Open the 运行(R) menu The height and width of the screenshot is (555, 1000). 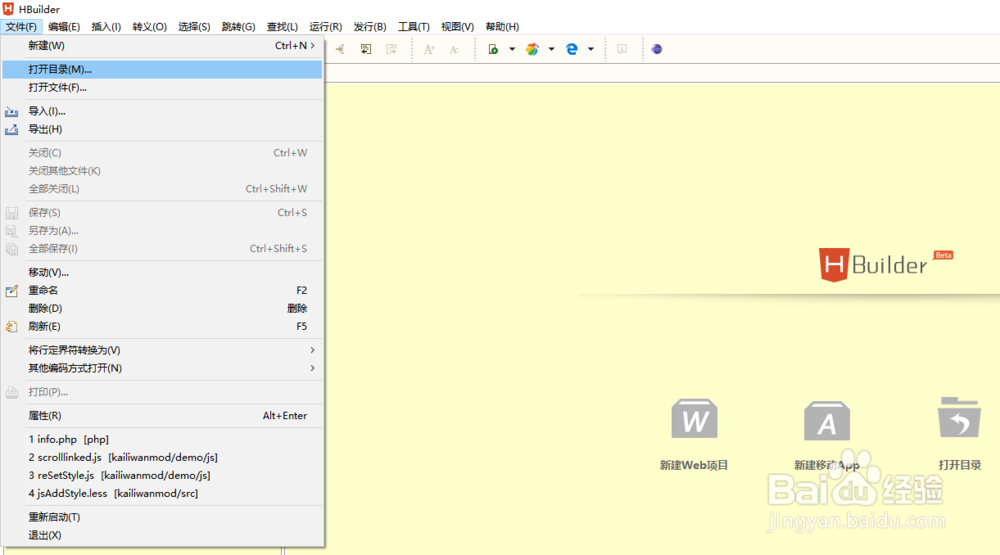click(325, 27)
